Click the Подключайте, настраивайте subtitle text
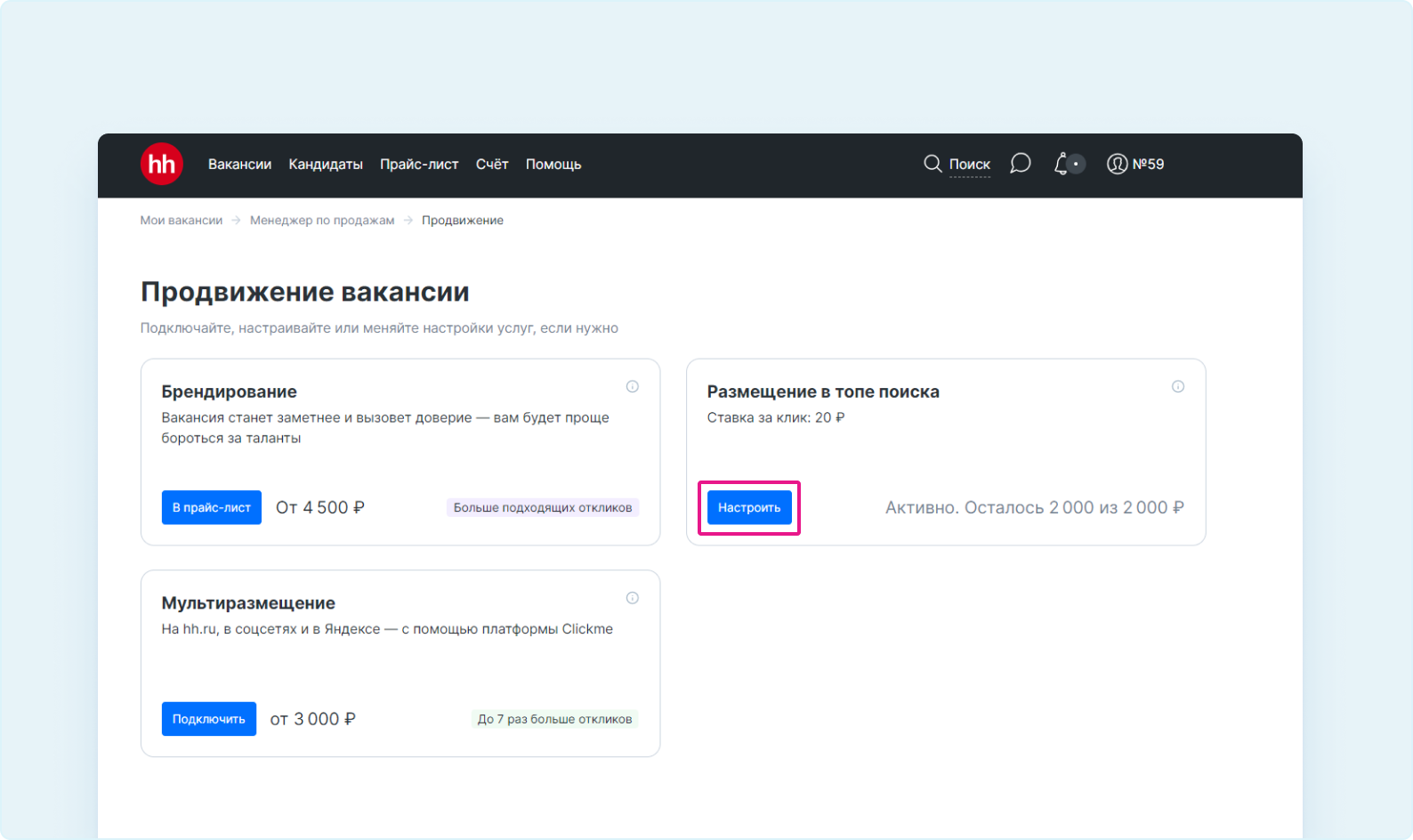This screenshot has height=840, width=1413. pyautogui.click(x=379, y=328)
